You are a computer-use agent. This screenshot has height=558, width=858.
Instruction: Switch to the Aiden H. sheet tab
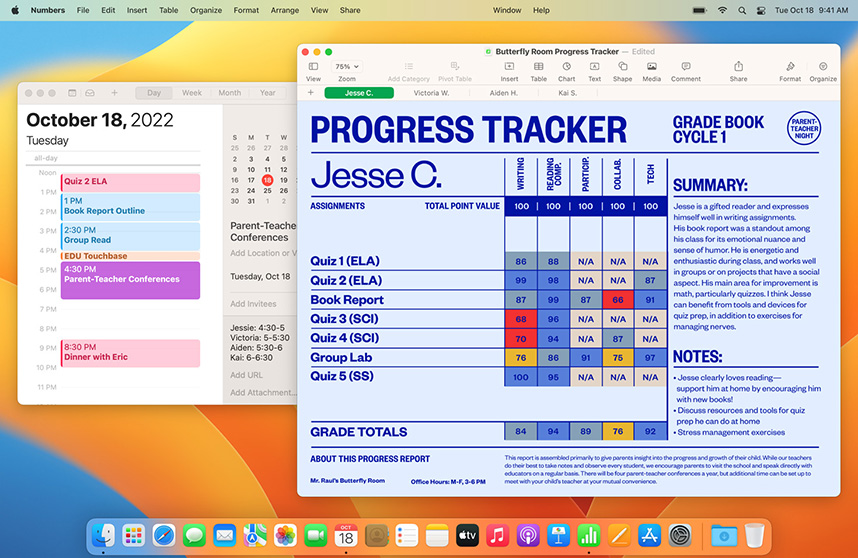tap(503, 93)
